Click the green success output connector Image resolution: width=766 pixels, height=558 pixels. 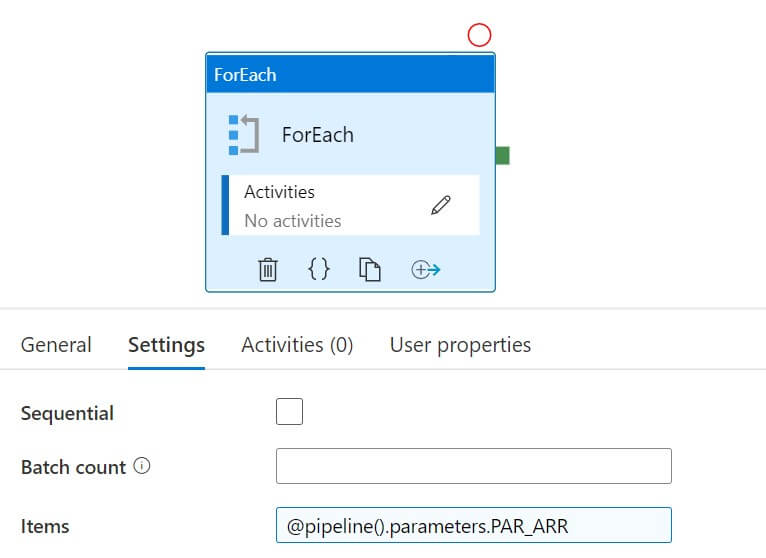pos(502,155)
